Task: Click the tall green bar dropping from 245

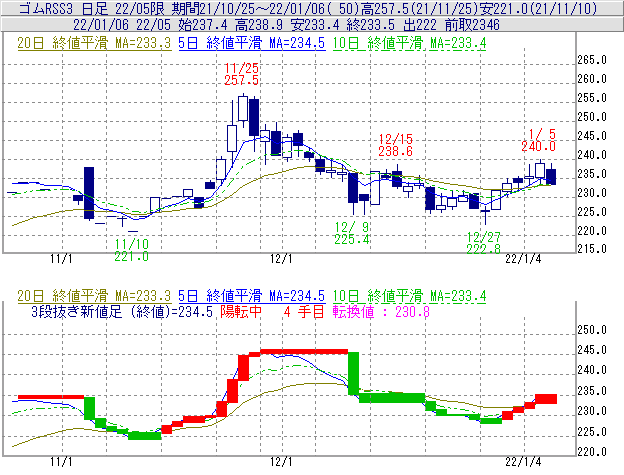Action: point(353,374)
